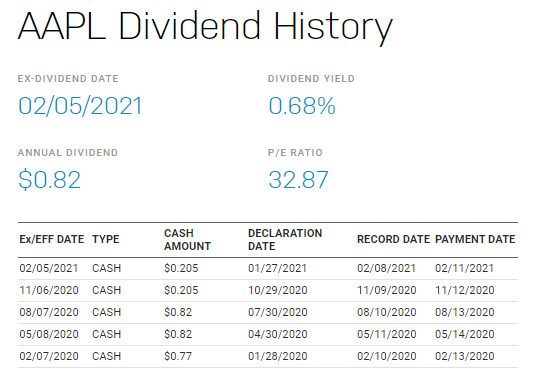Select ex date 08/07/2020
Screen dimensions: 547x369
[49, 312]
